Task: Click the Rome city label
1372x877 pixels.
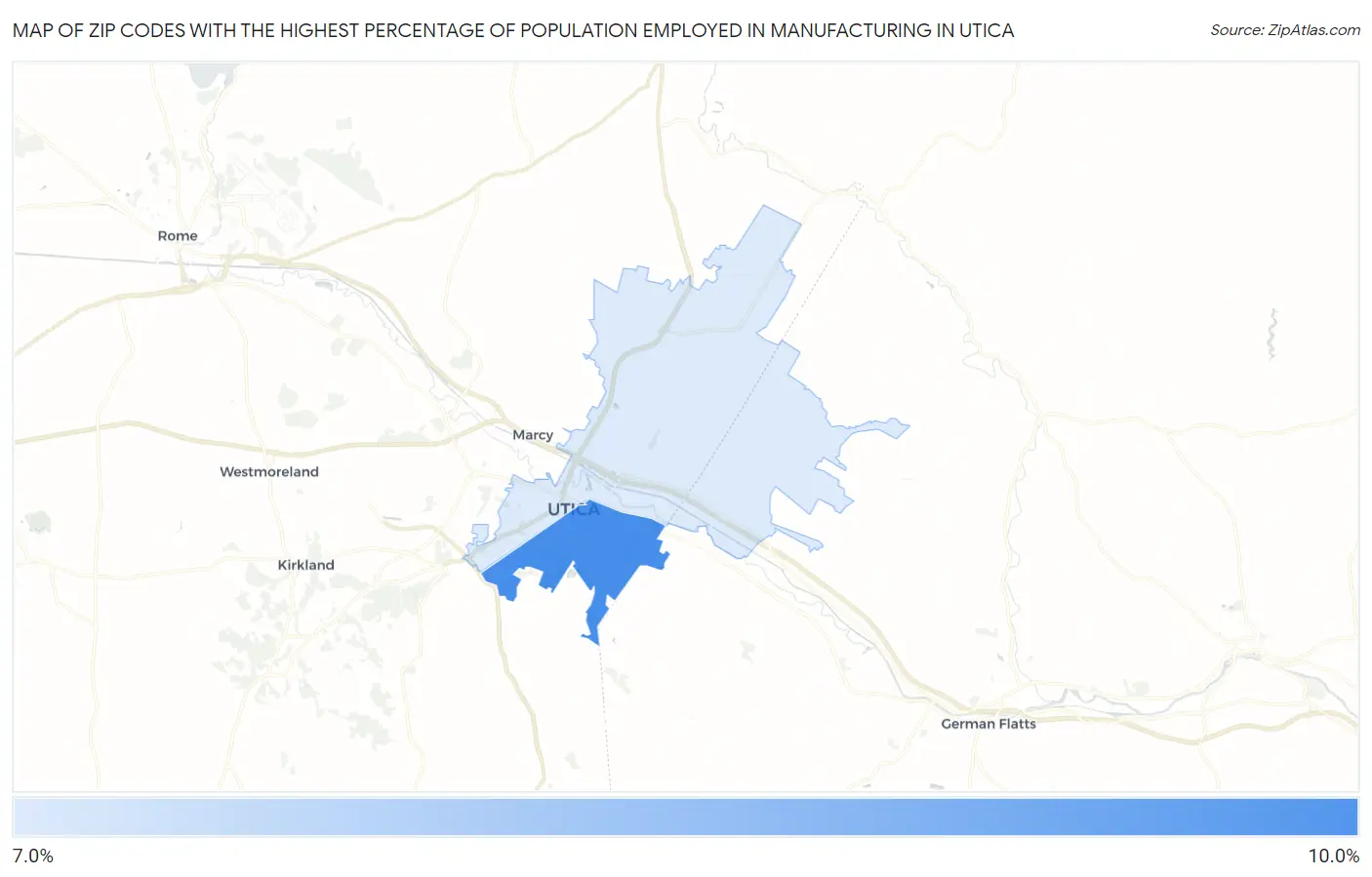Action: pyautogui.click(x=178, y=236)
